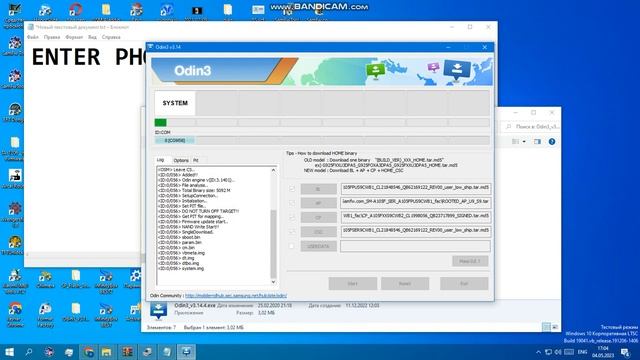Screen dimensions: 640x360
Task: Click the network icon in system tray
Action: point(548,352)
